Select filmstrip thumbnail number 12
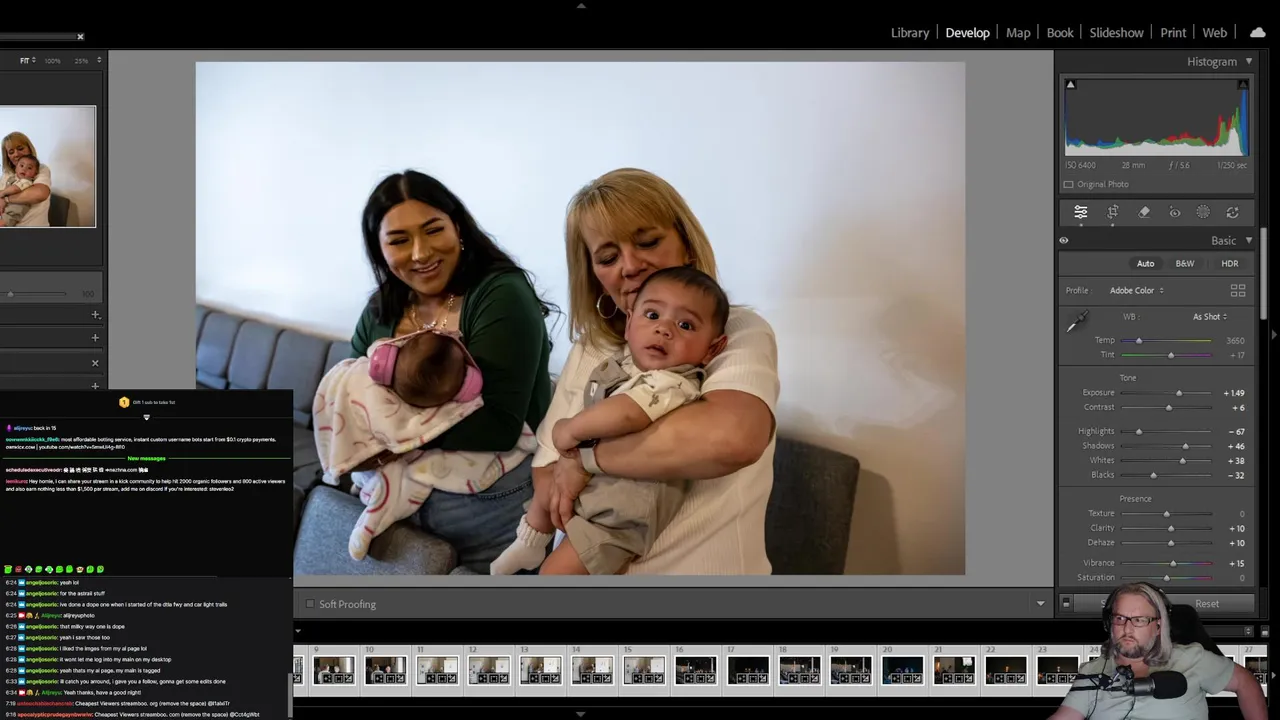Image resolution: width=1280 pixels, height=720 pixels. [x=489, y=670]
